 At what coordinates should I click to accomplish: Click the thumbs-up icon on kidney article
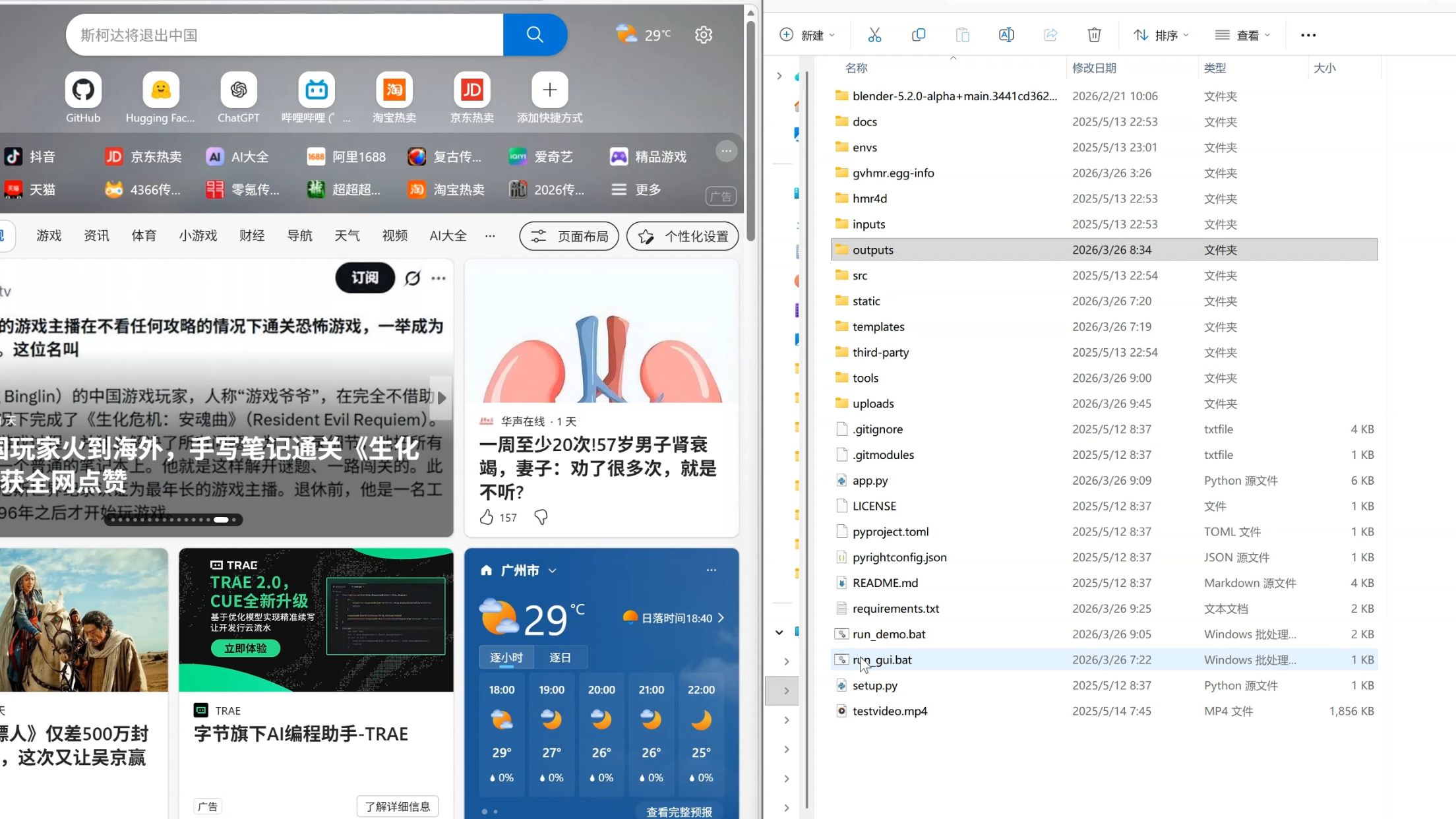click(x=487, y=518)
